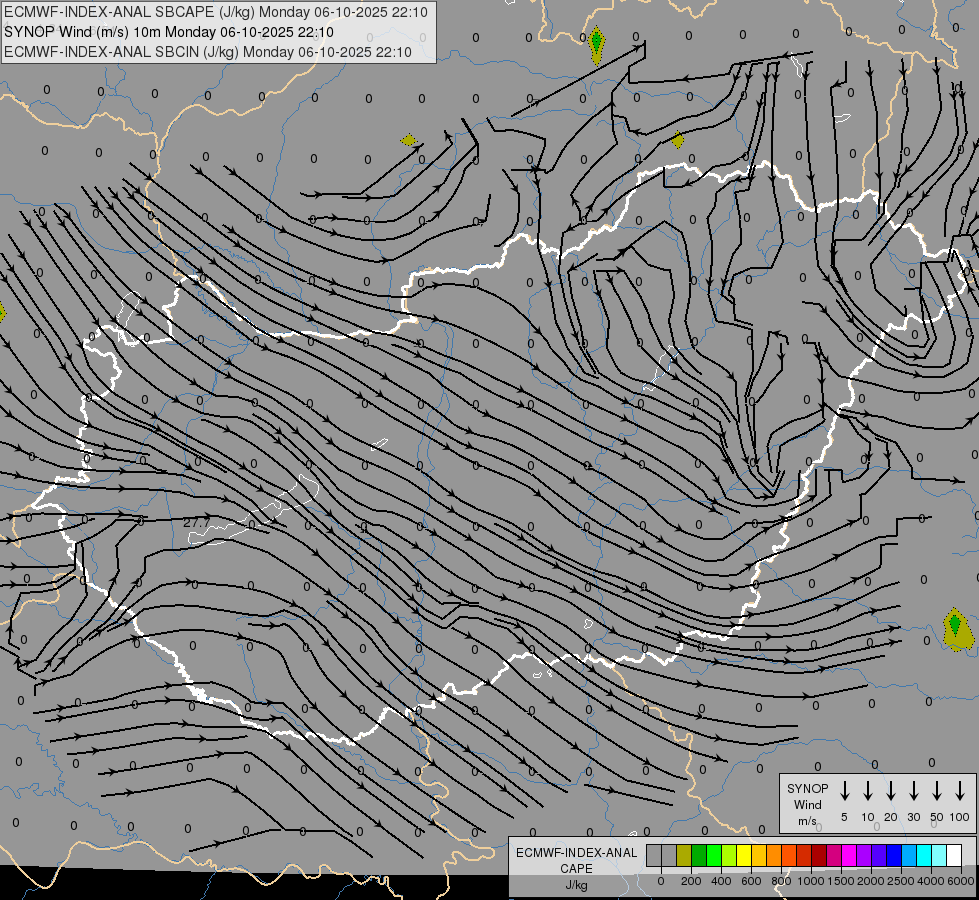The height and width of the screenshot is (900, 979).
Task: Click the green CAPE blob at top of map
Action: 596,42
